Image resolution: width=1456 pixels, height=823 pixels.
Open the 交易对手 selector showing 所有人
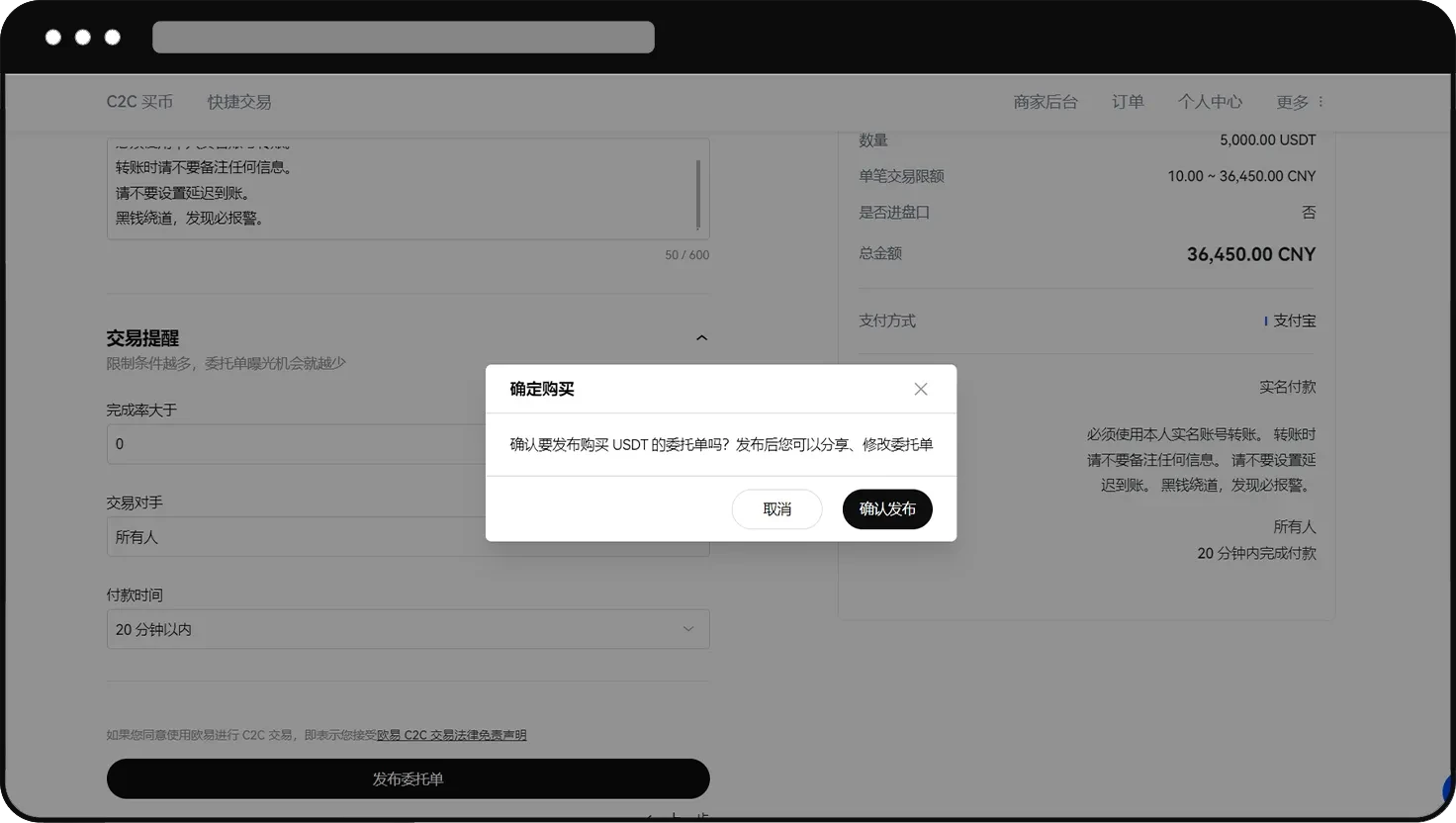[408, 537]
